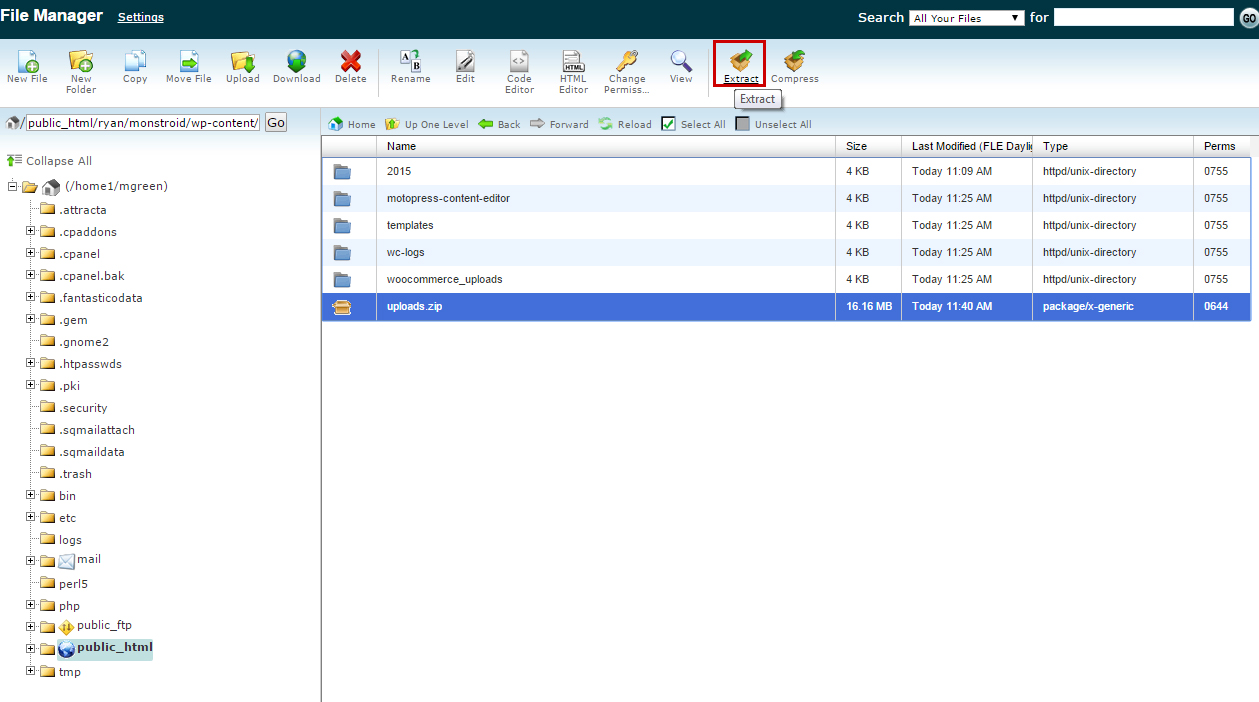Sort files by the Perms column
This screenshot has width=1259, height=702.
click(1222, 146)
